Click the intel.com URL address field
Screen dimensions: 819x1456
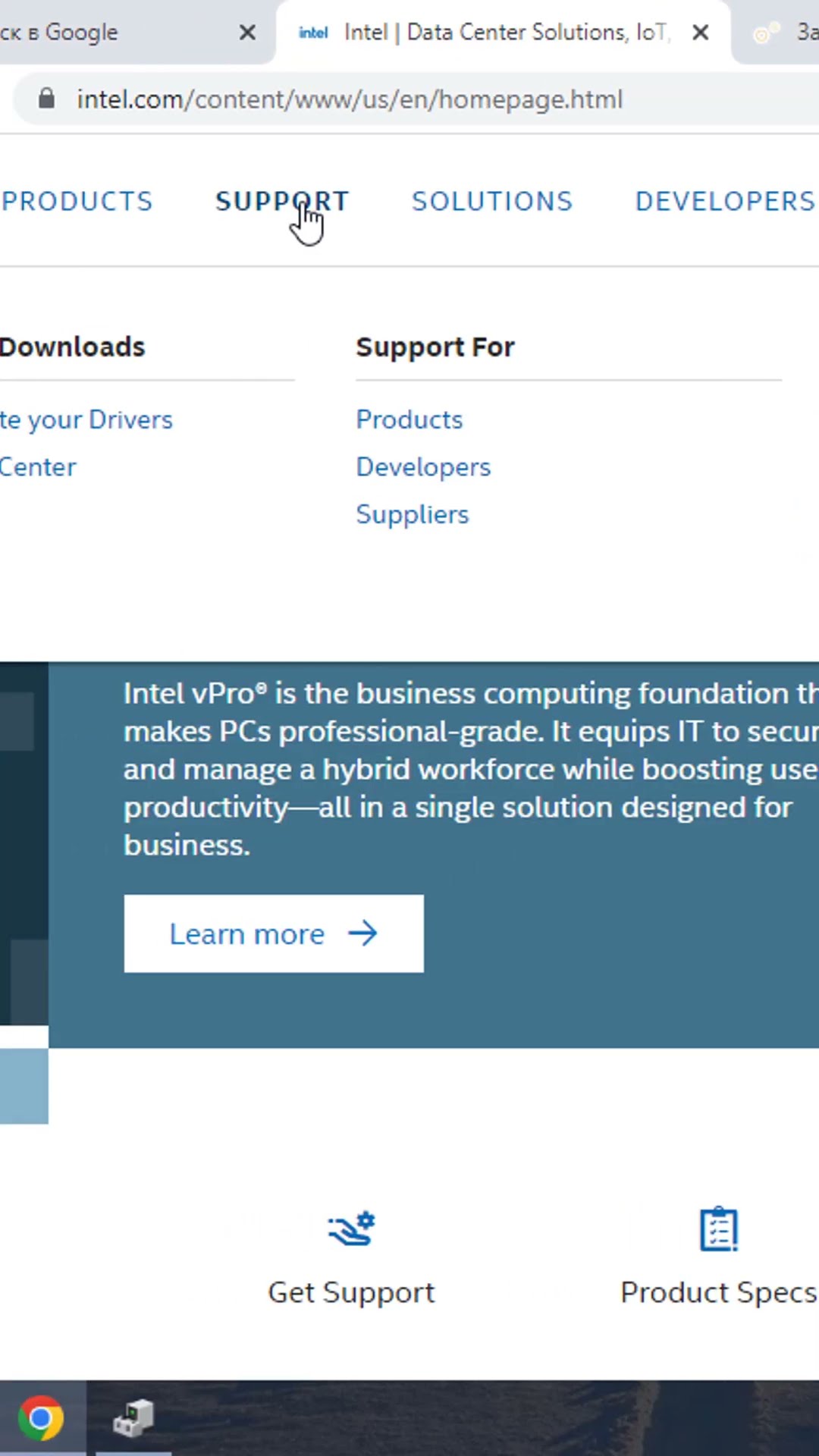(349, 99)
